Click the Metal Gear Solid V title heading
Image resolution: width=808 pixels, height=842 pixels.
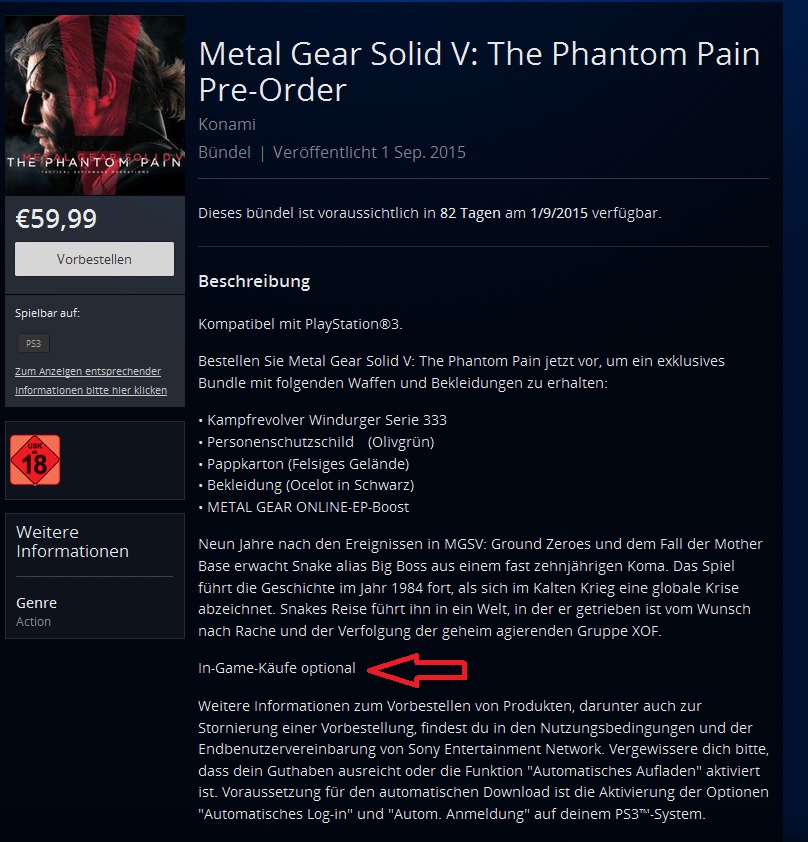pyautogui.click(x=479, y=71)
